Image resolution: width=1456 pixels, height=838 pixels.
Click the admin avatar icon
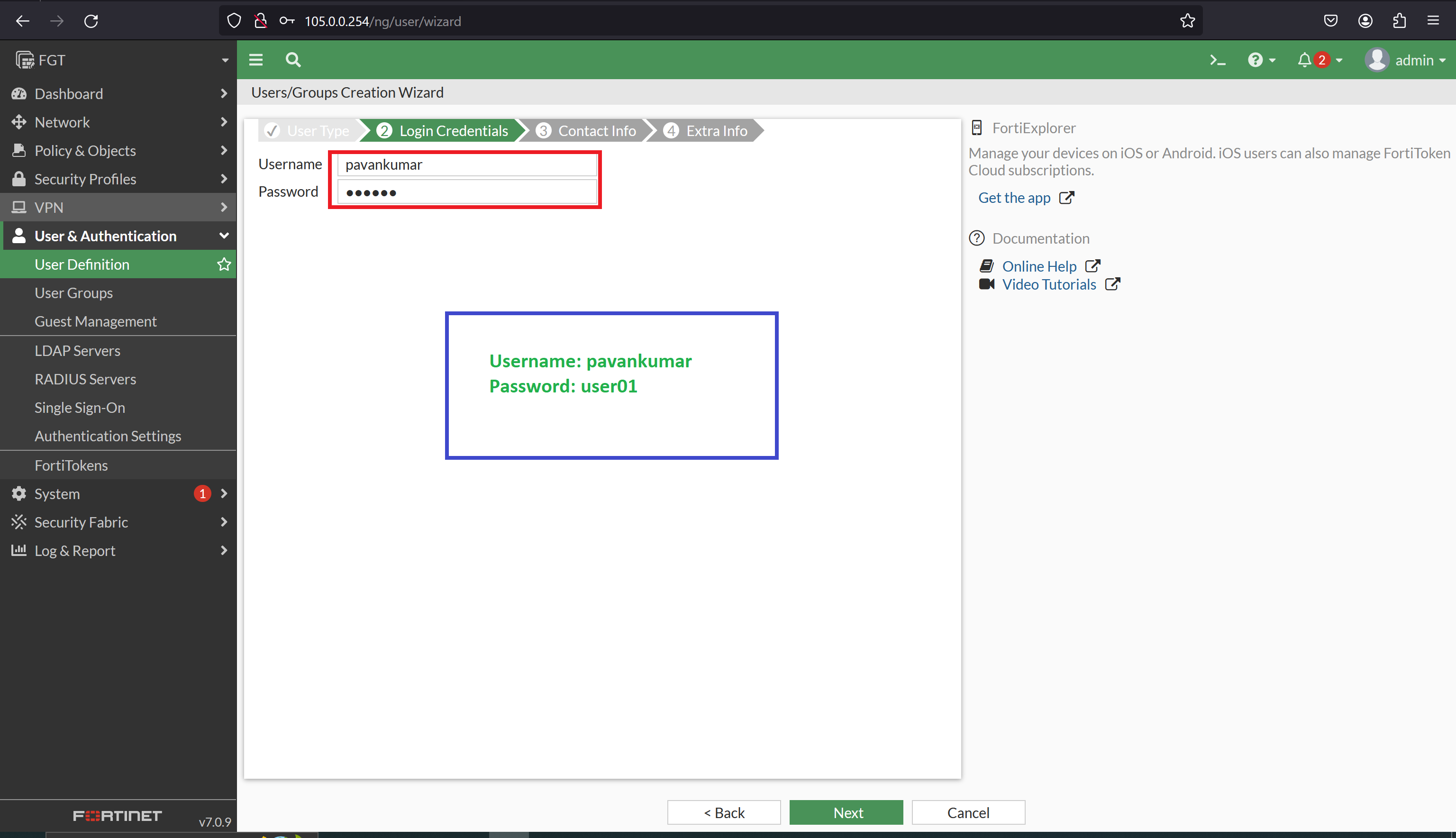1376,60
